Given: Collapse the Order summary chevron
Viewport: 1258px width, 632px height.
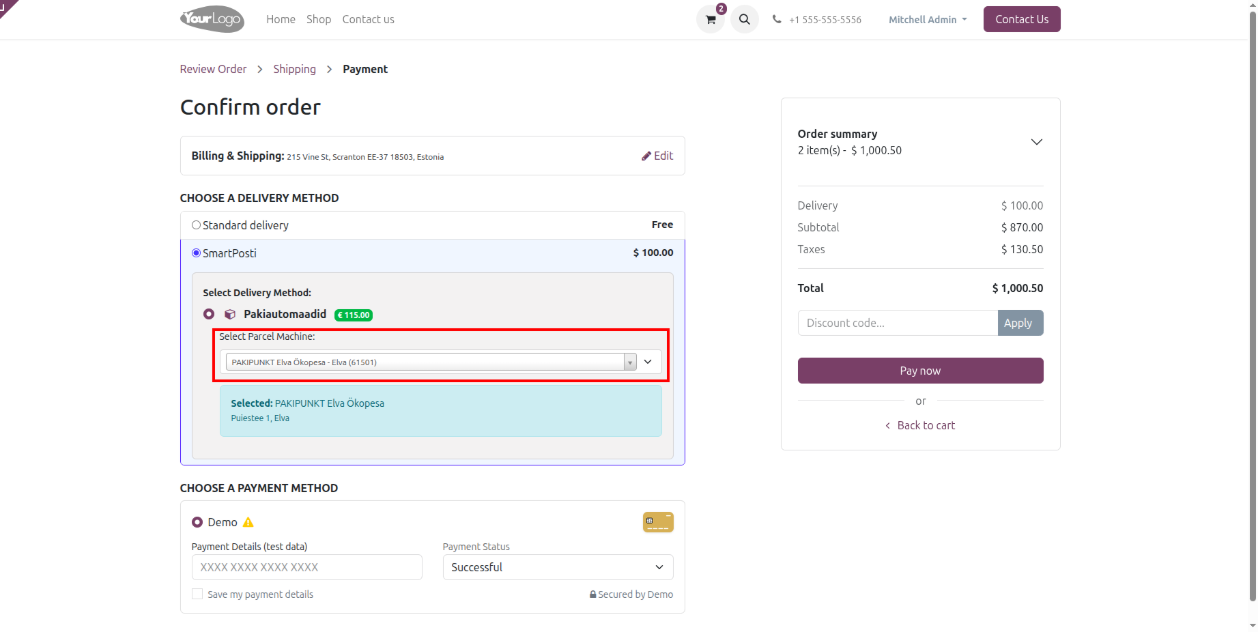Looking at the screenshot, I should [x=1036, y=142].
